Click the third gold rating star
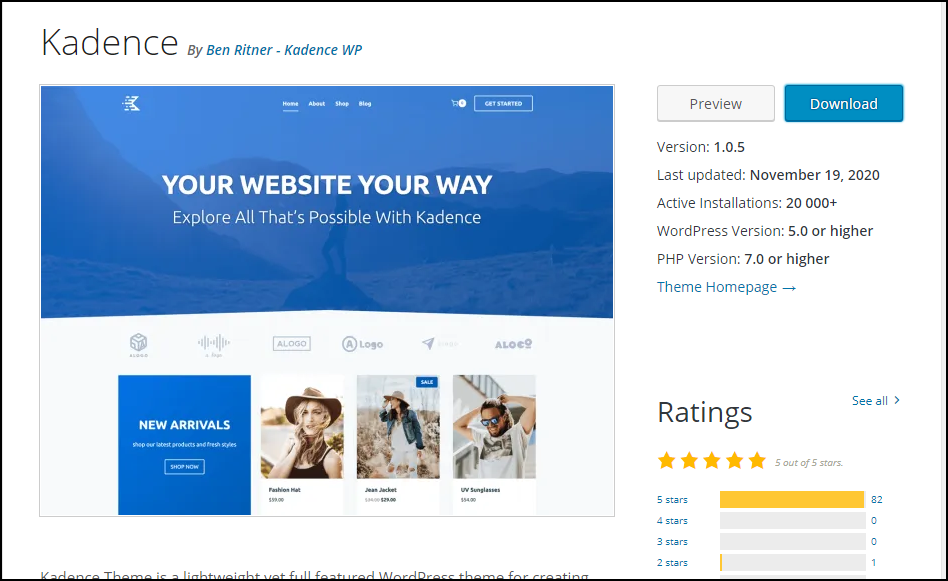This screenshot has height=581, width=948. pos(712,461)
